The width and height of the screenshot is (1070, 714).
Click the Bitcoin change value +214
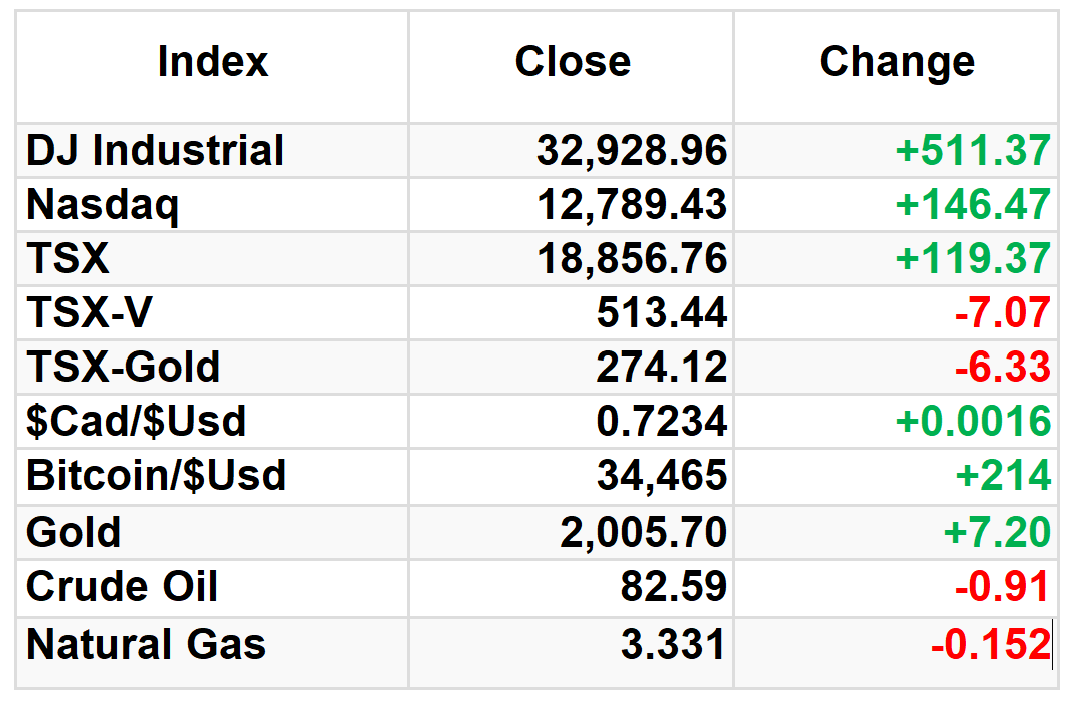(x=1003, y=476)
